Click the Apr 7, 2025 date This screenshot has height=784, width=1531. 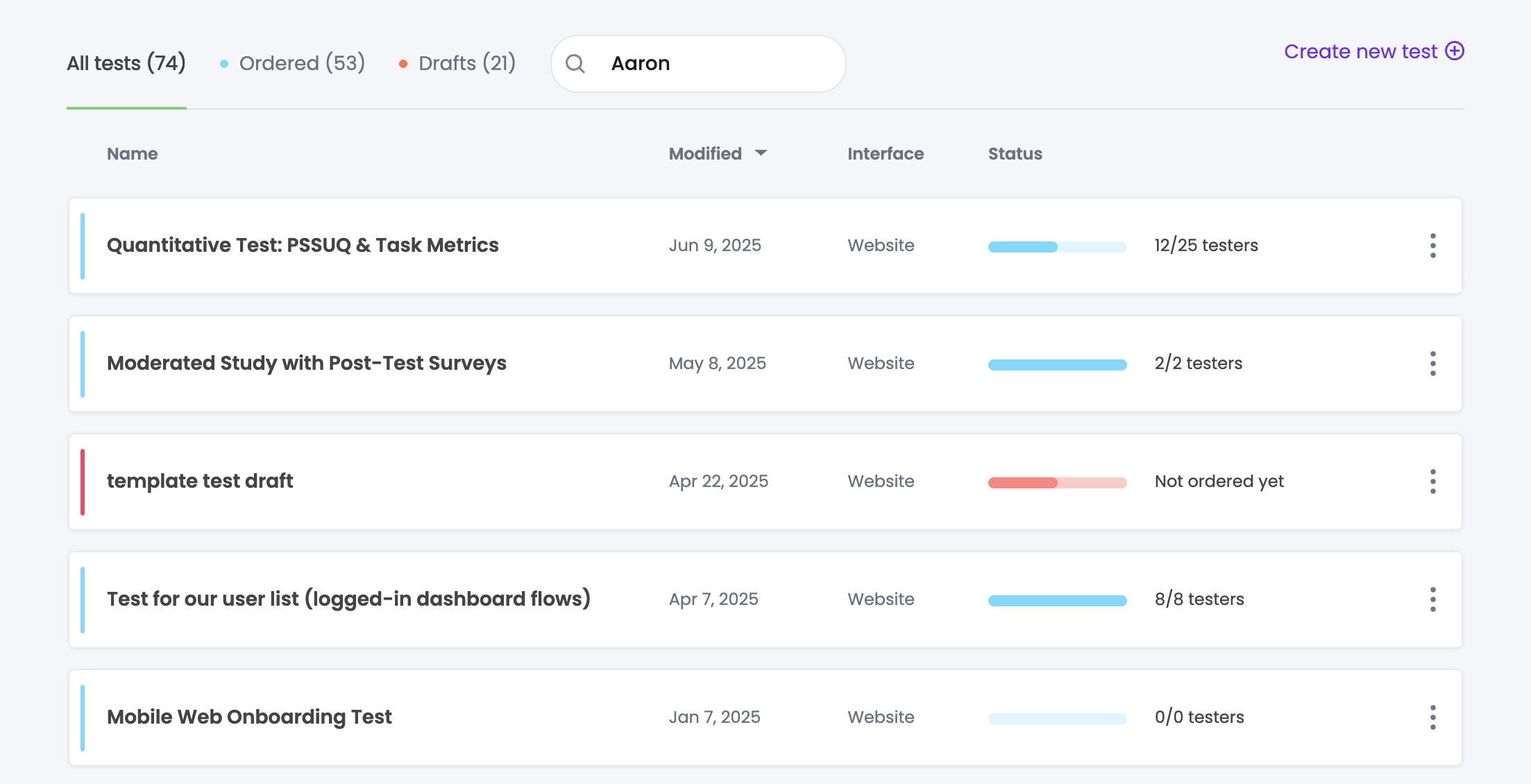point(713,599)
